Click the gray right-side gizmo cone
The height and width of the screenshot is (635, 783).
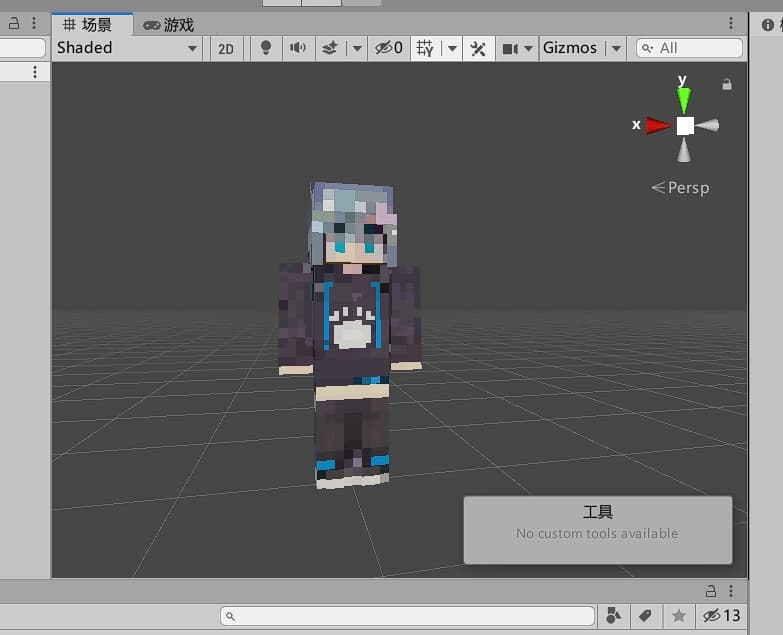click(708, 125)
